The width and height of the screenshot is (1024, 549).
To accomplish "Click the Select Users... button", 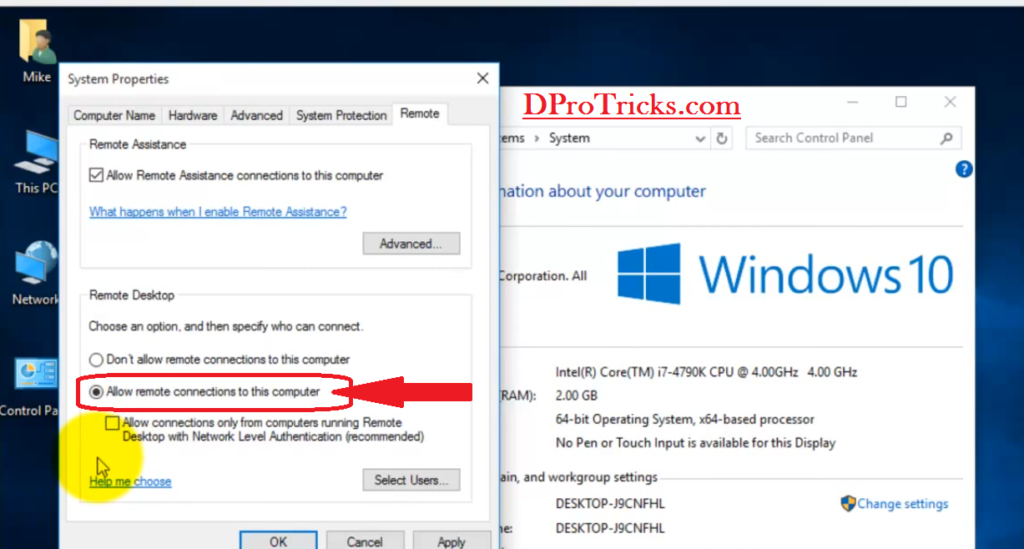I will pyautogui.click(x=411, y=480).
